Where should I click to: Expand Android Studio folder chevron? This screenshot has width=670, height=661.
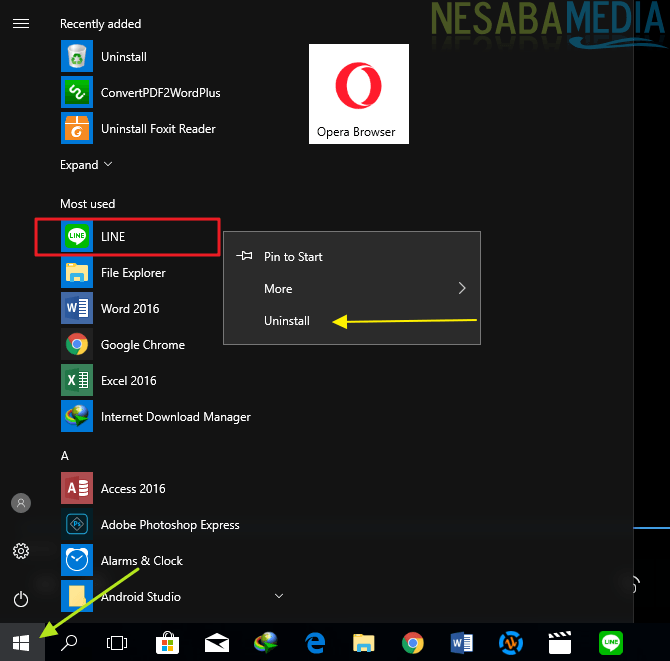click(279, 596)
